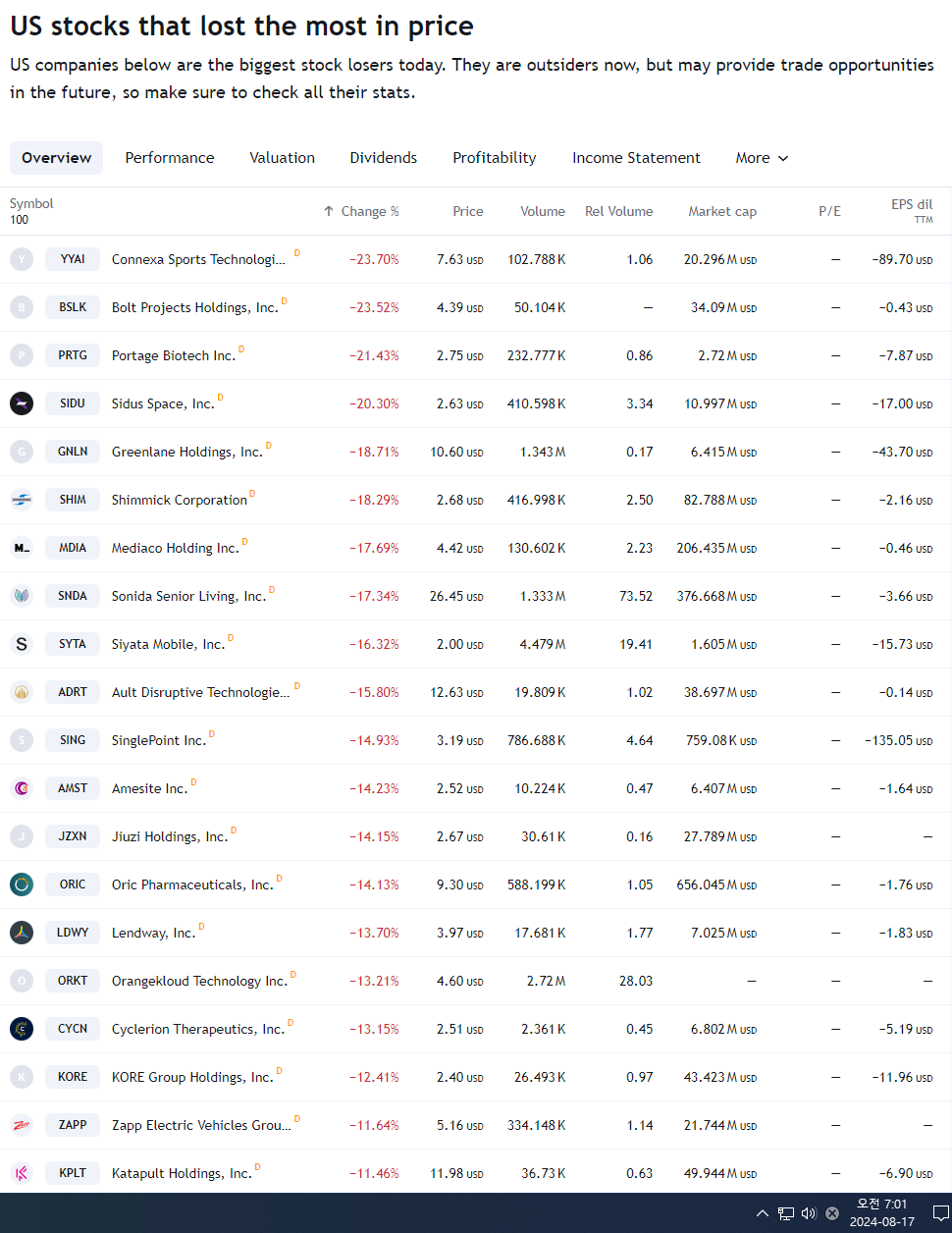Click the Bolt Projects B placeholder icon
The width and height of the screenshot is (952, 1233).
(x=22, y=307)
